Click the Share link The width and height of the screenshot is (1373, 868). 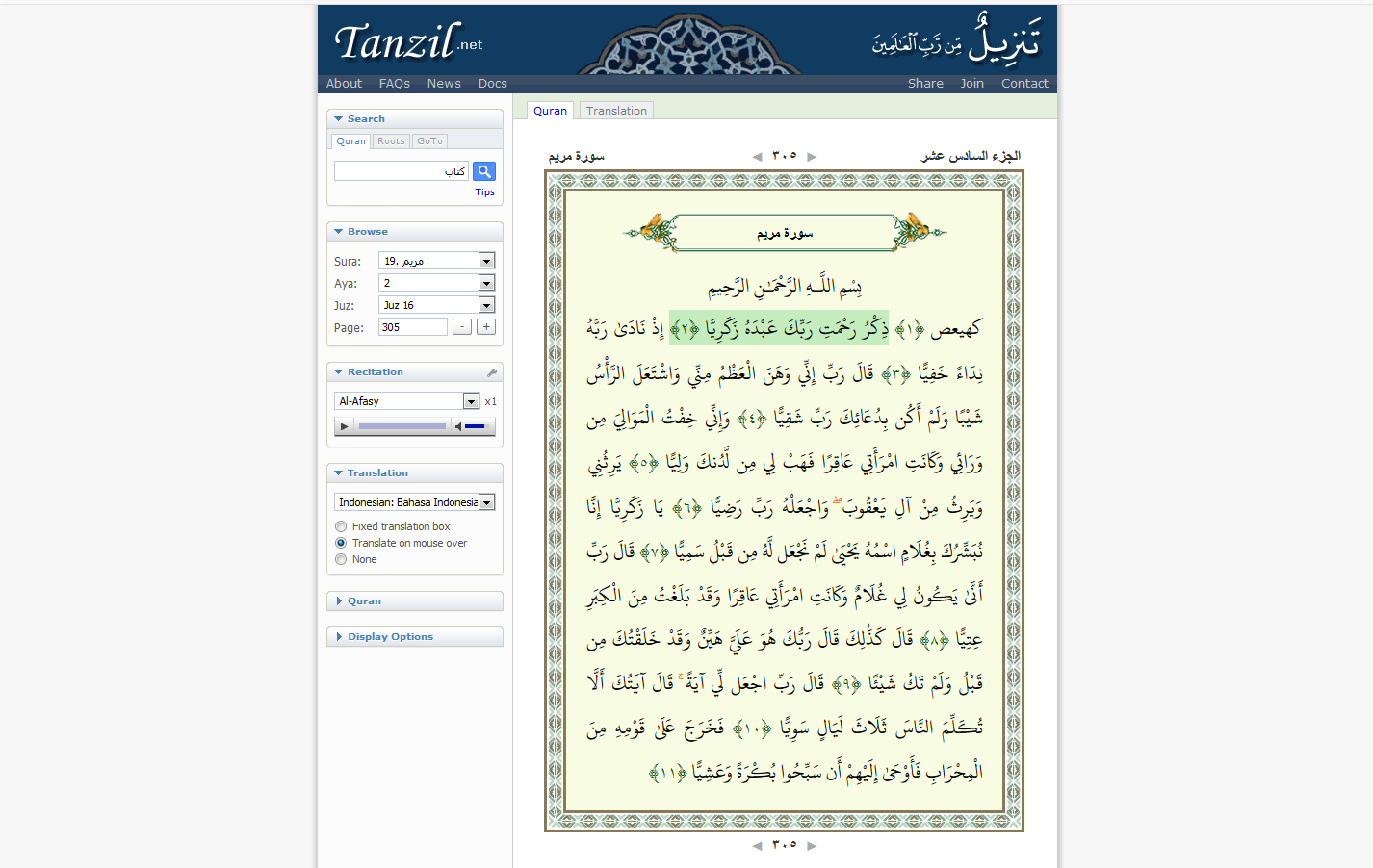point(925,84)
